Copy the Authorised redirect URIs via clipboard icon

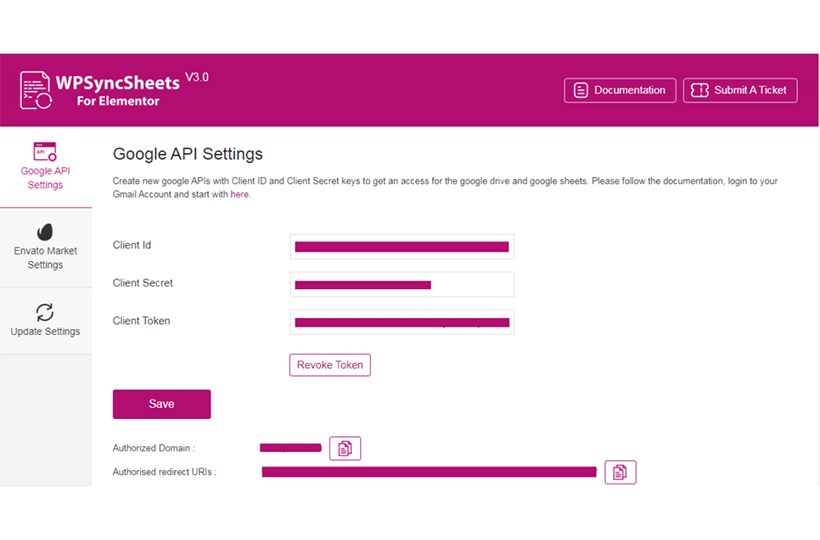pos(620,472)
